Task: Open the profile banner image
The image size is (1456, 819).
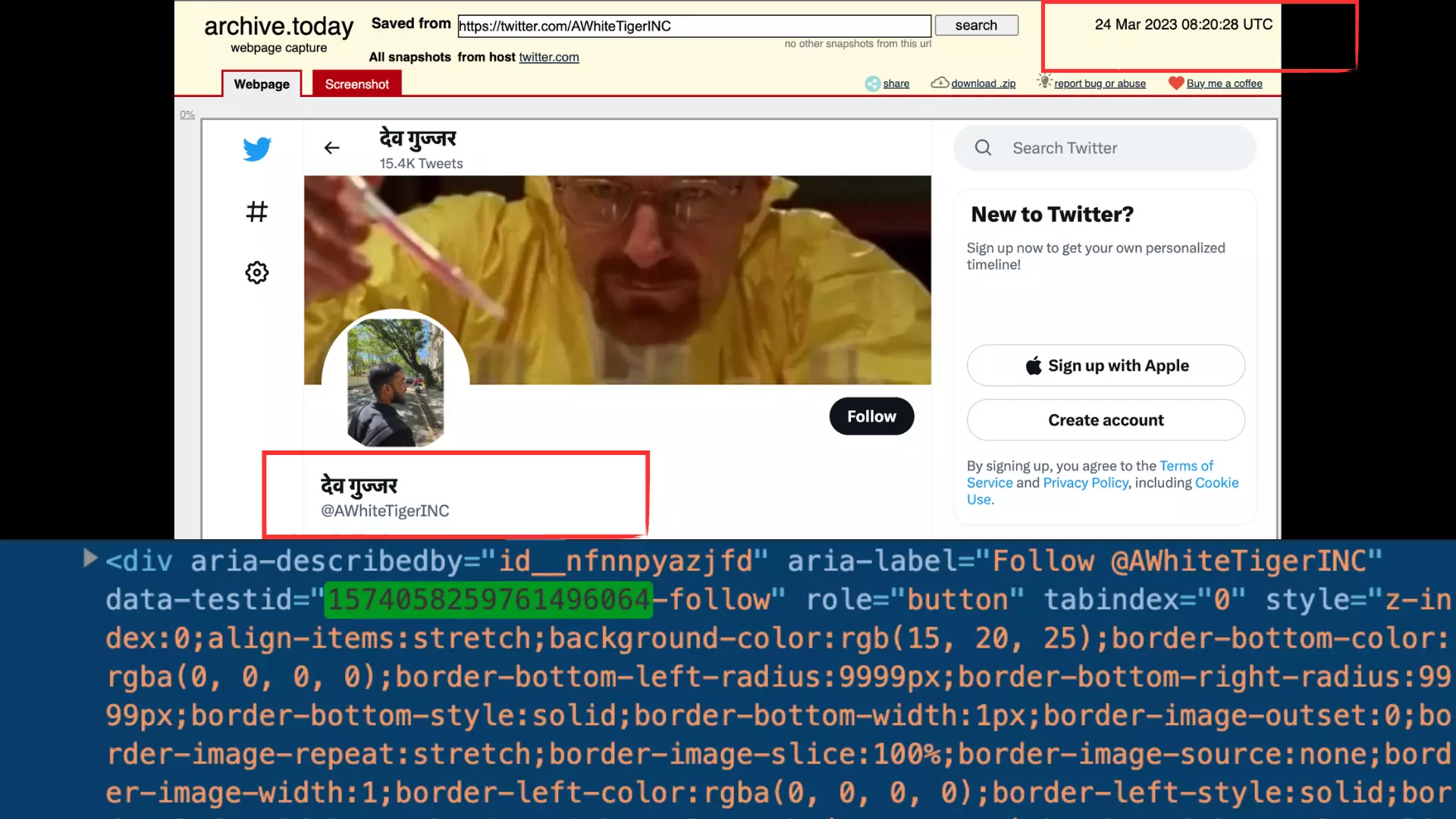Action: (617, 280)
